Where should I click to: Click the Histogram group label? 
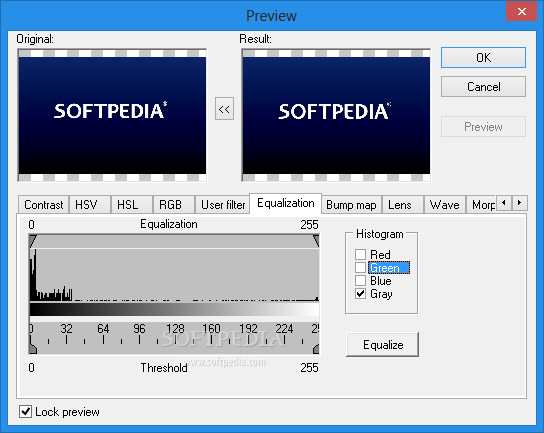click(380, 234)
